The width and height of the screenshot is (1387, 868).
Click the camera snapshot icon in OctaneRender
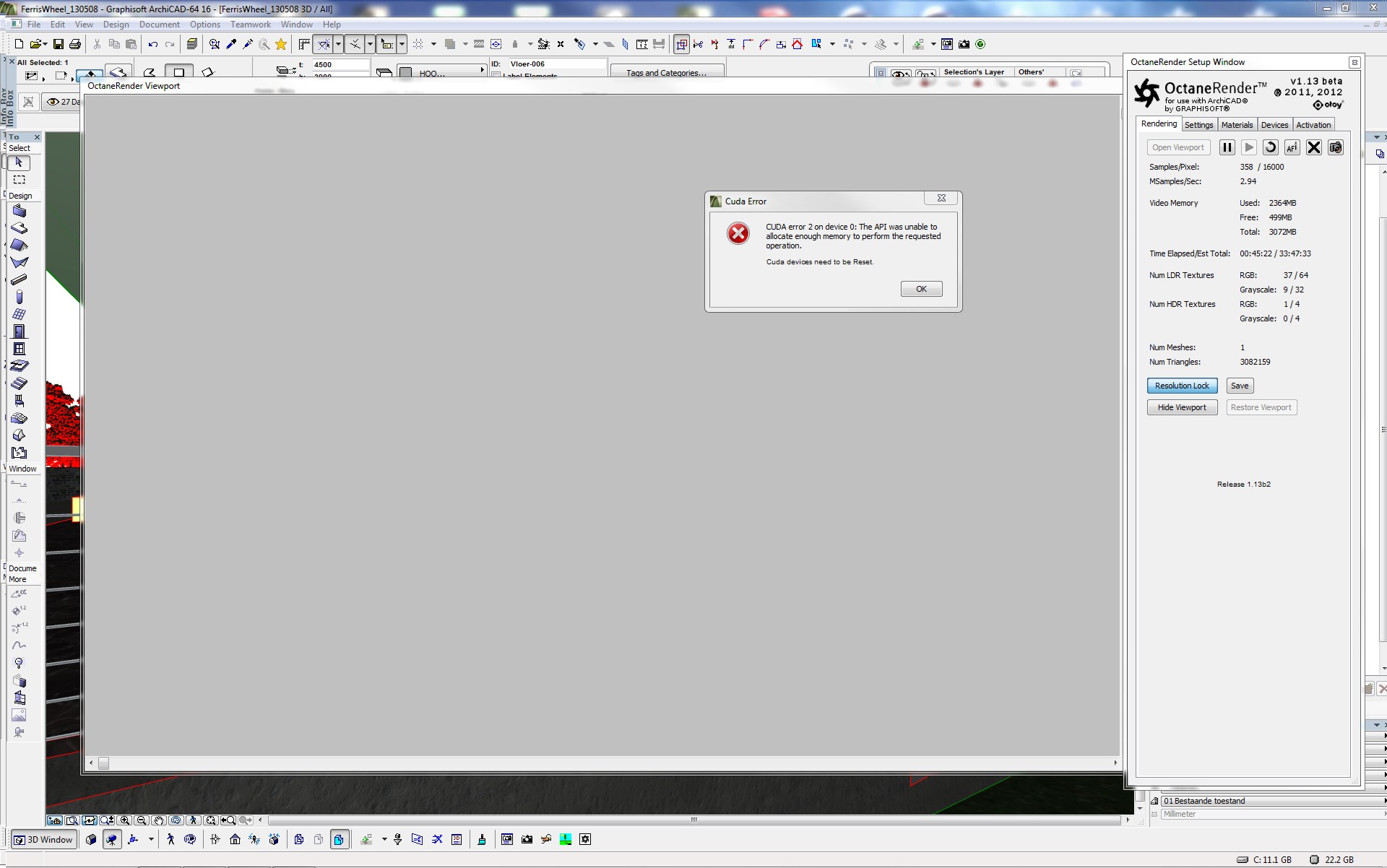coord(1336,147)
